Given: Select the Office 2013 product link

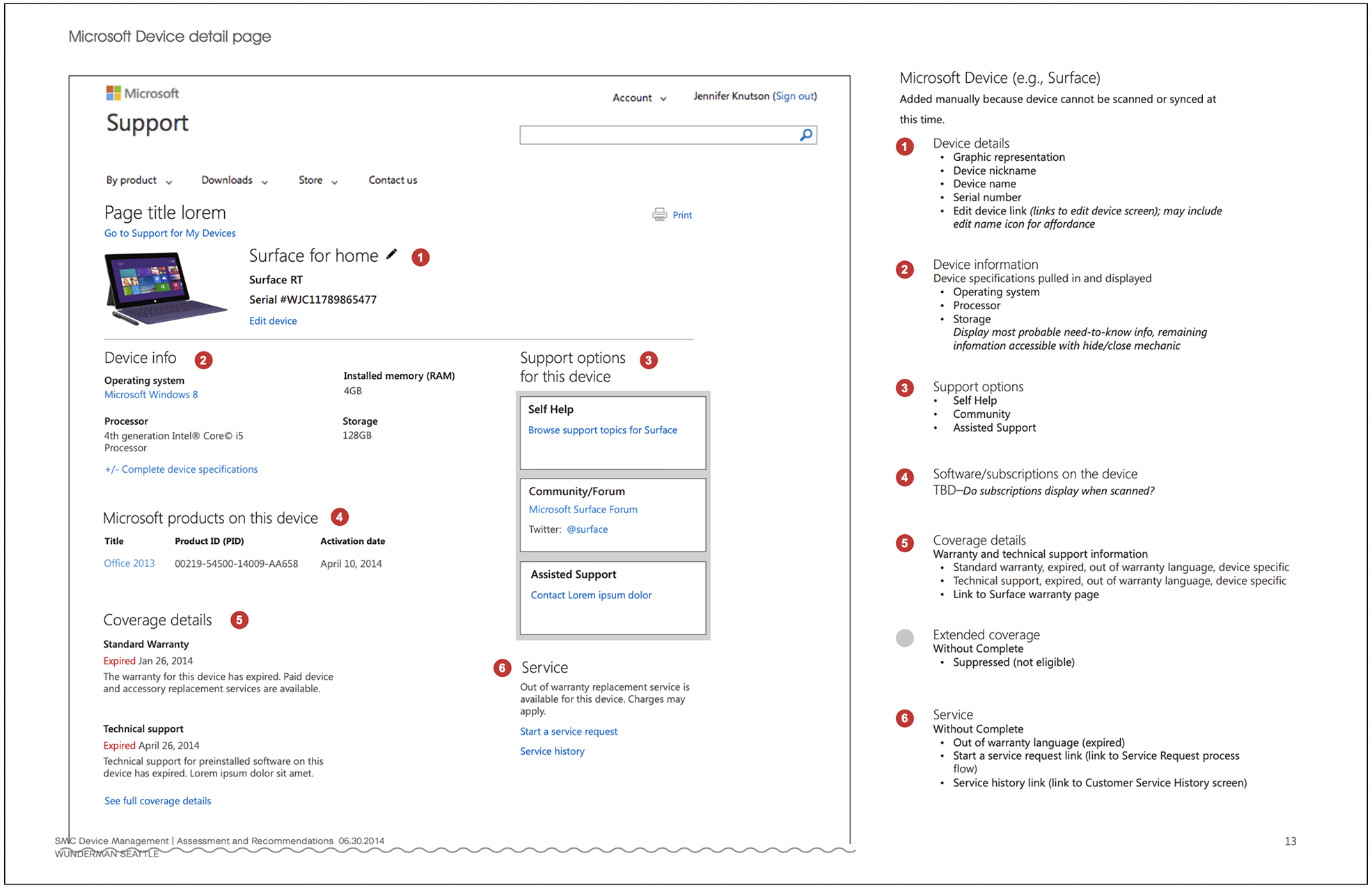Looking at the screenshot, I should (129, 563).
